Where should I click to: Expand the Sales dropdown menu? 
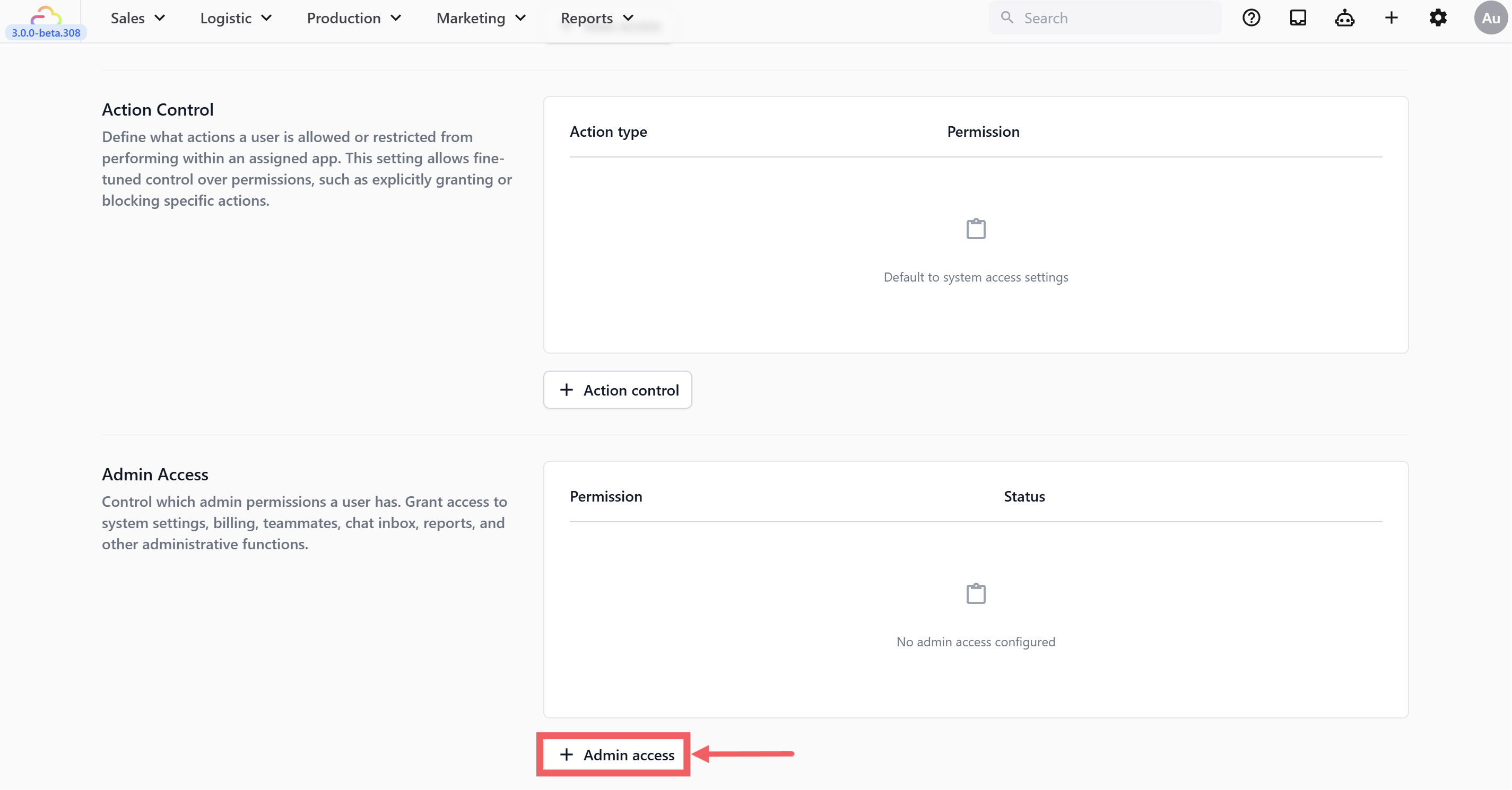pos(138,18)
